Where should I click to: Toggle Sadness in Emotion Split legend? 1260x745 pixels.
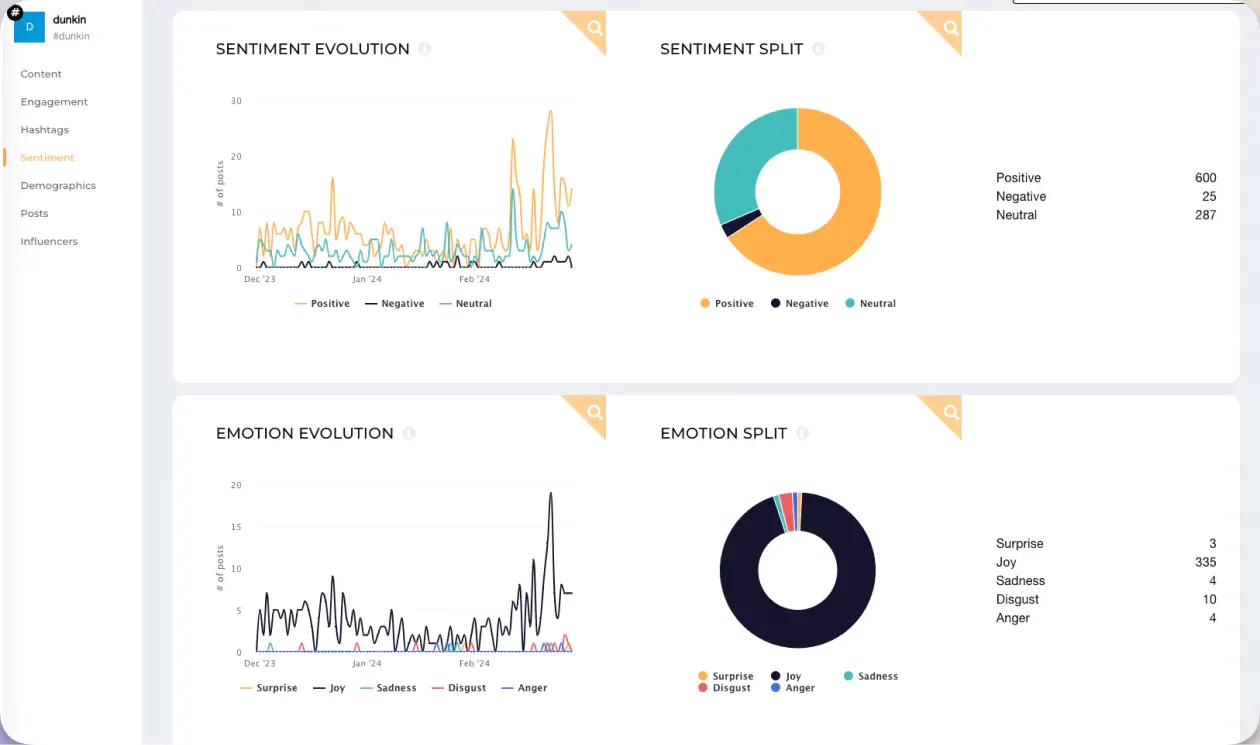point(871,676)
